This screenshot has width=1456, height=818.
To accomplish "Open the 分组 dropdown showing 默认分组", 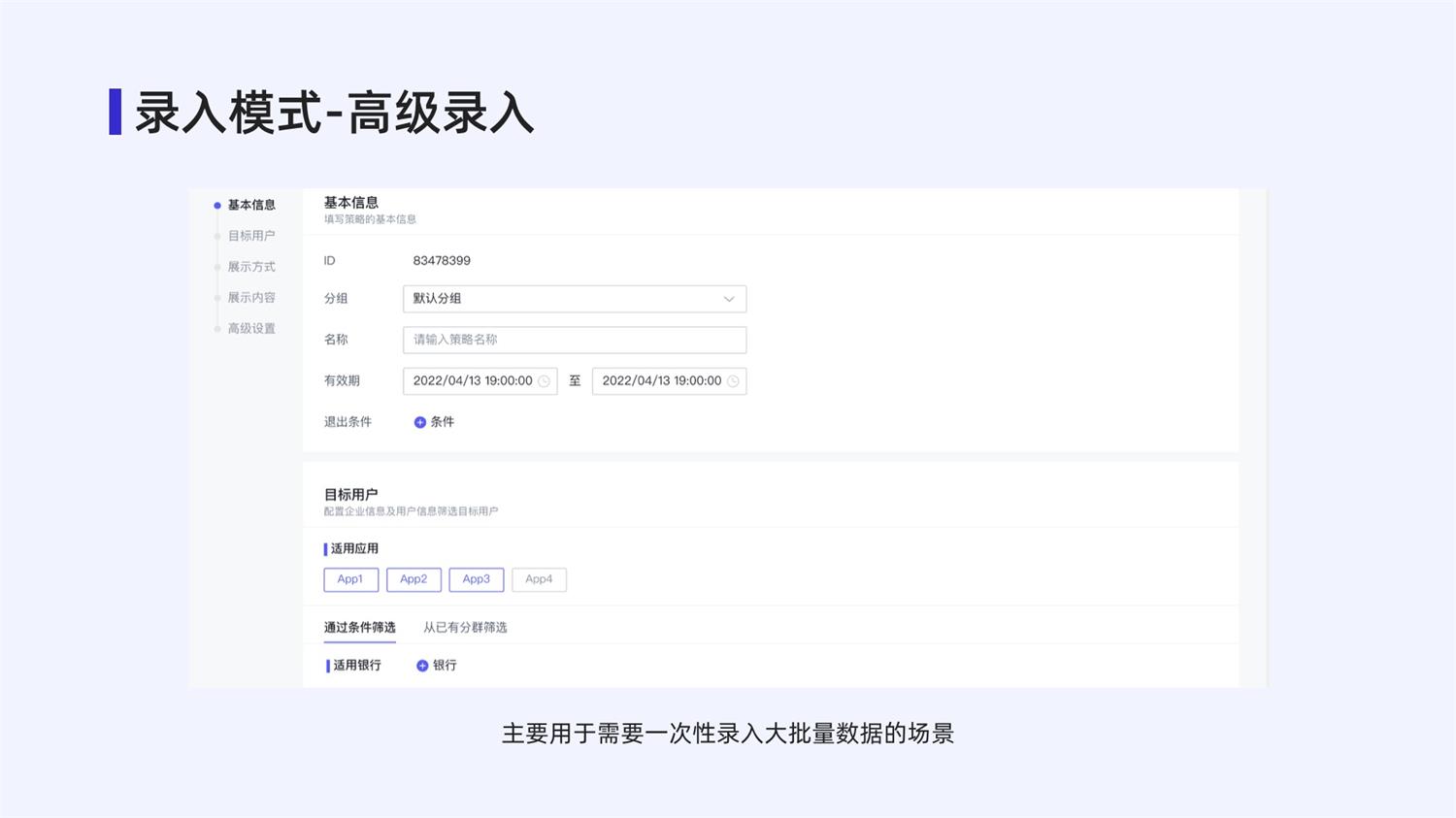I will (575, 299).
